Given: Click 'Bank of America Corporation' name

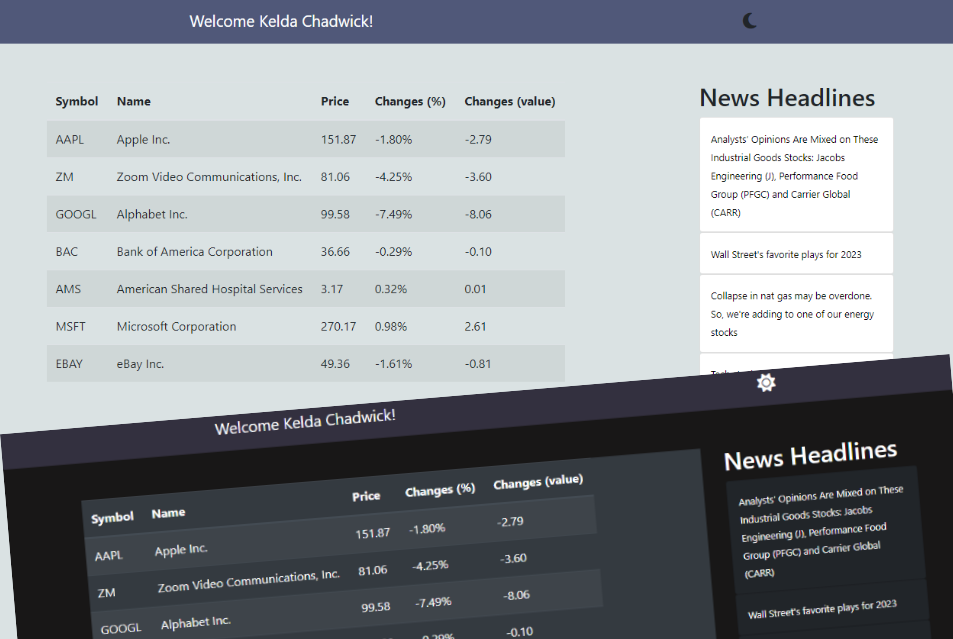Looking at the screenshot, I should pos(194,252).
